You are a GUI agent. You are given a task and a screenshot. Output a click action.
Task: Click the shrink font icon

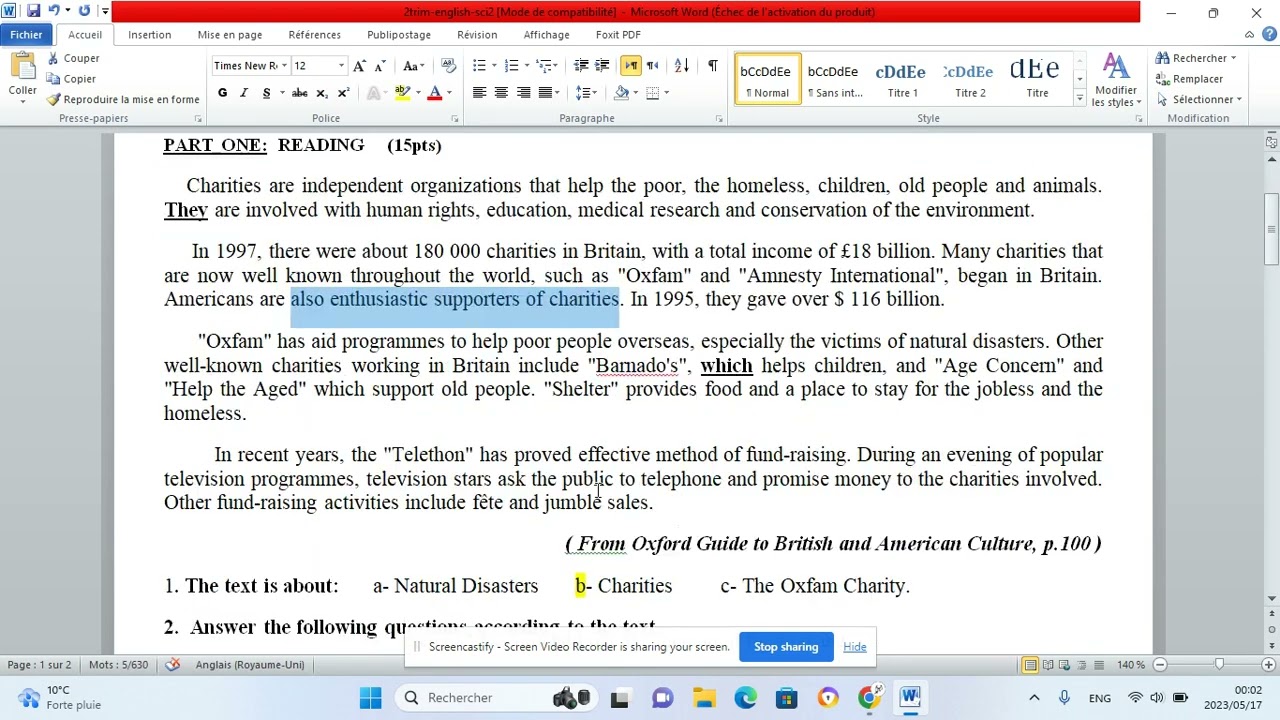pos(380,66)
